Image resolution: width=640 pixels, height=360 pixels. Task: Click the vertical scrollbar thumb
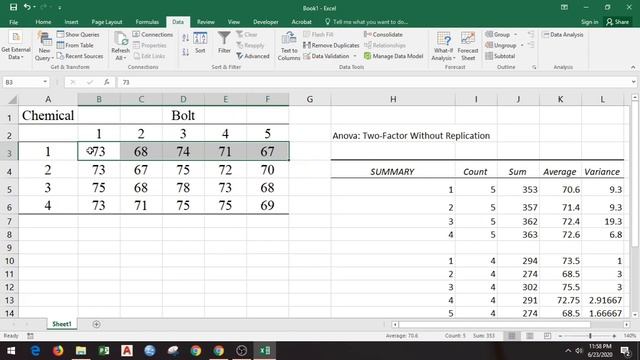635,173
